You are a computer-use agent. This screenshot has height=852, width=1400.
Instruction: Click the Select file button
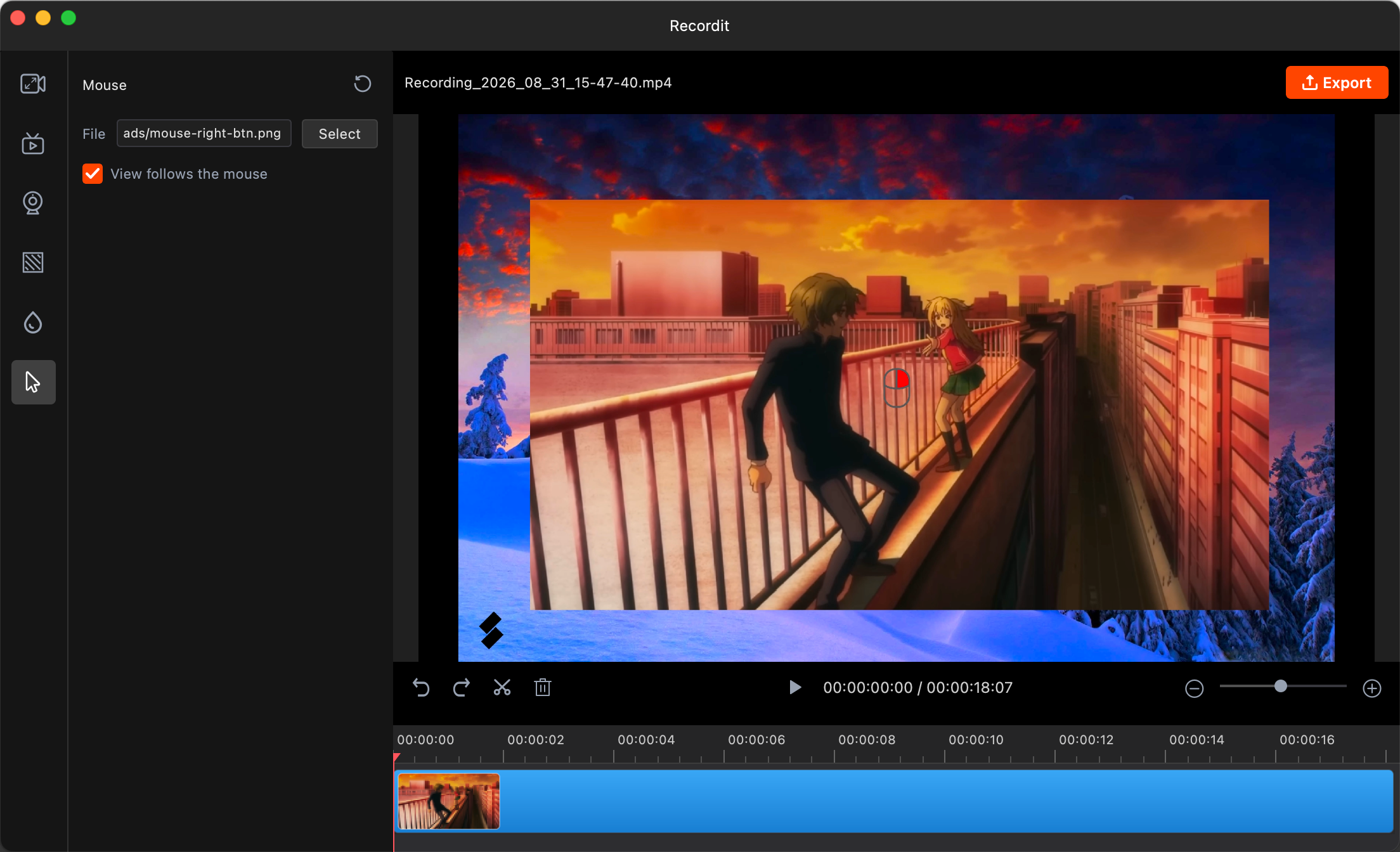click(339, 134)
